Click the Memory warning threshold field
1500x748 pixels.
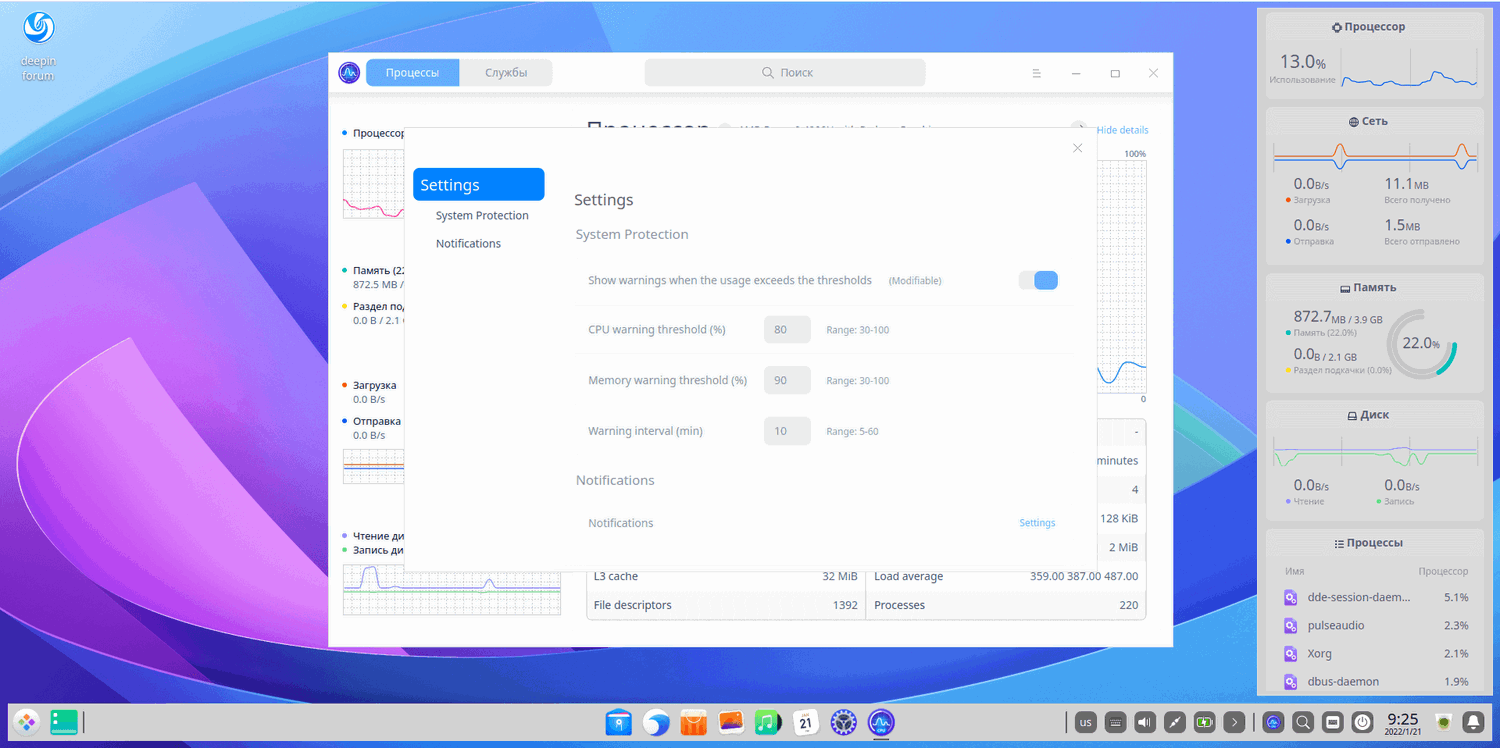coord(787,381)
